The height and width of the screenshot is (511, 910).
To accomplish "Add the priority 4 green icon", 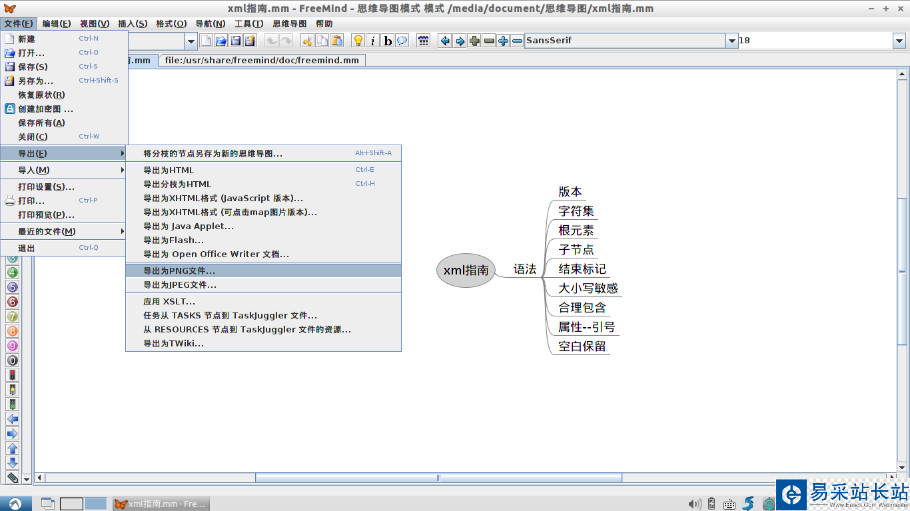I will 12,272.
